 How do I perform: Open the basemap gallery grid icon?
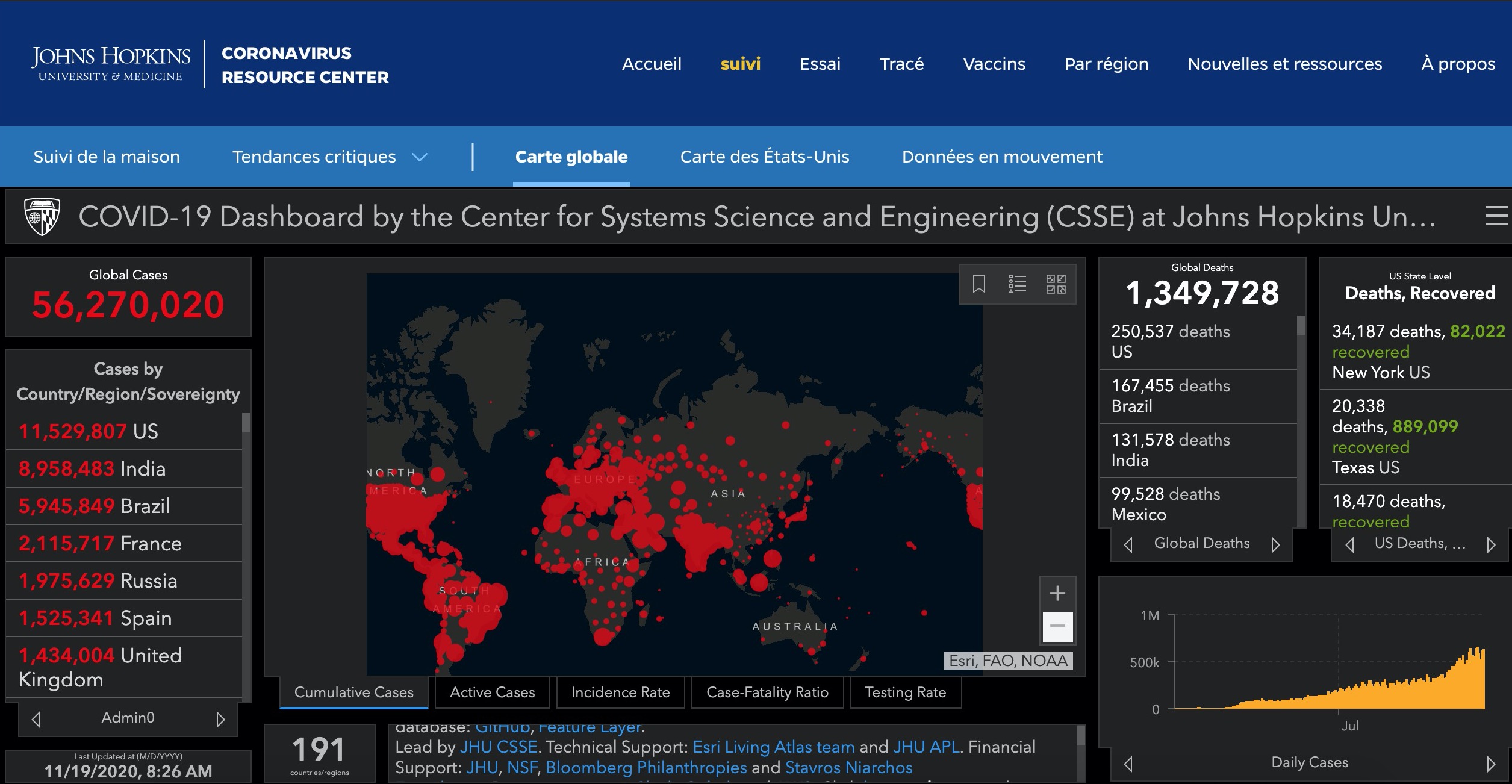1056,284
